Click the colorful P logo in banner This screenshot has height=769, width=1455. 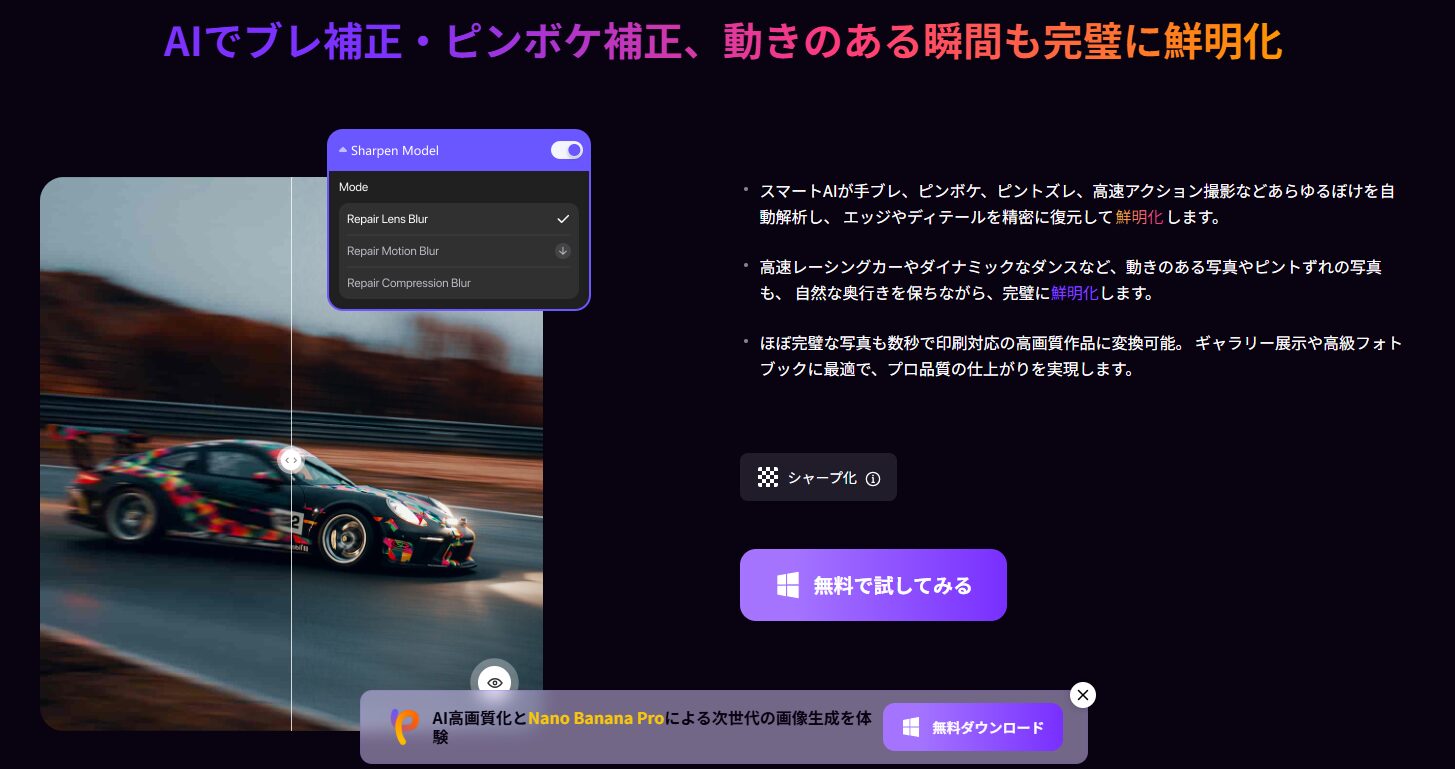pyautogui.click(x=405, y=727)
